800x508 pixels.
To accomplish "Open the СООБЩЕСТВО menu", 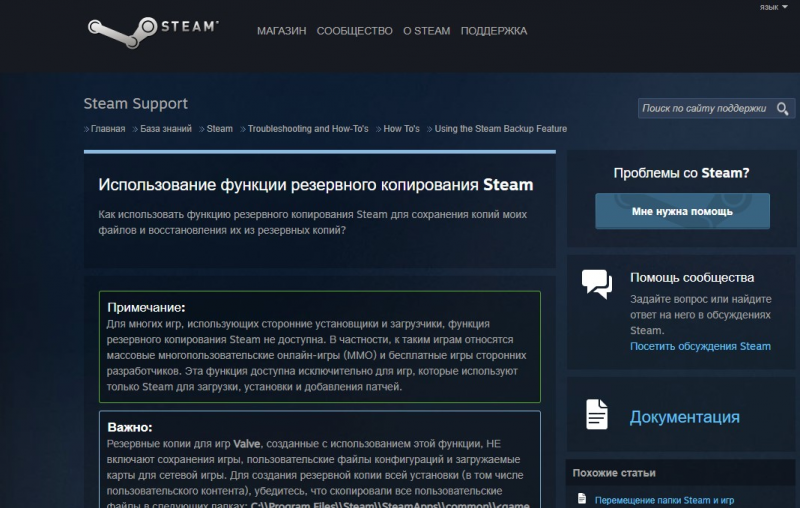I will tap(355, 31).
